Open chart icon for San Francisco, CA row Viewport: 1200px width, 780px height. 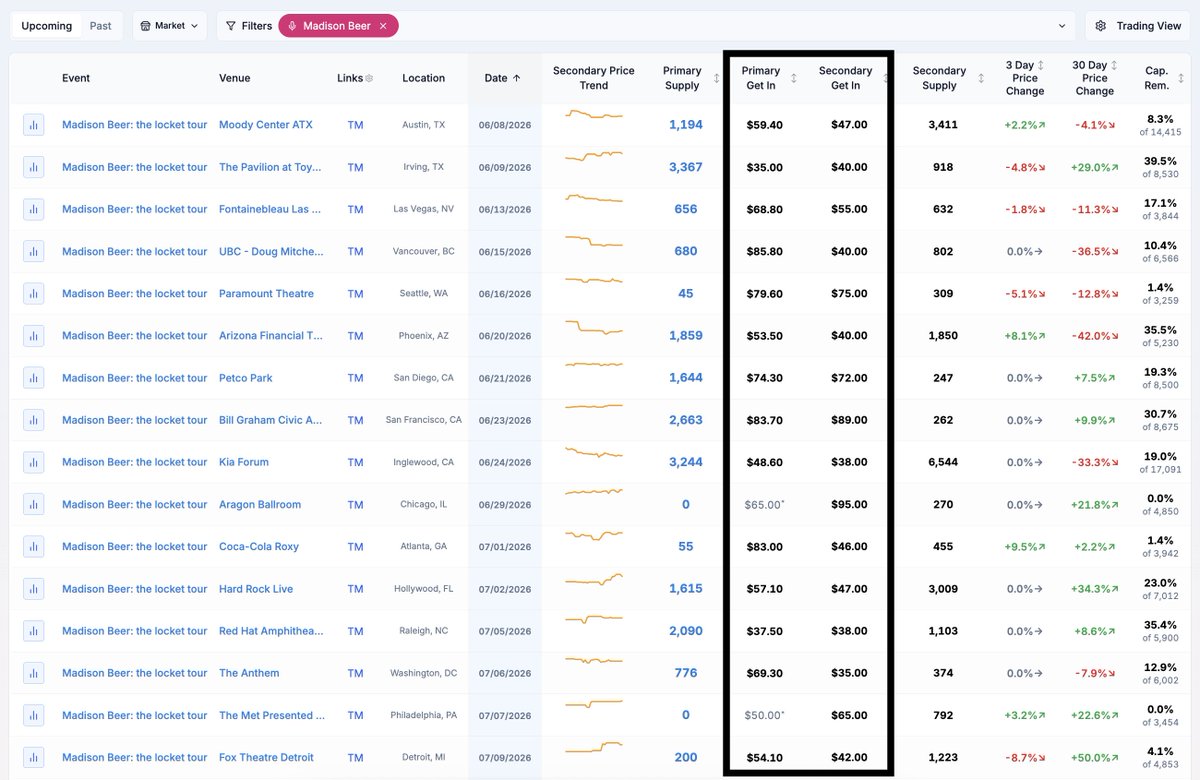pos(34,420)
